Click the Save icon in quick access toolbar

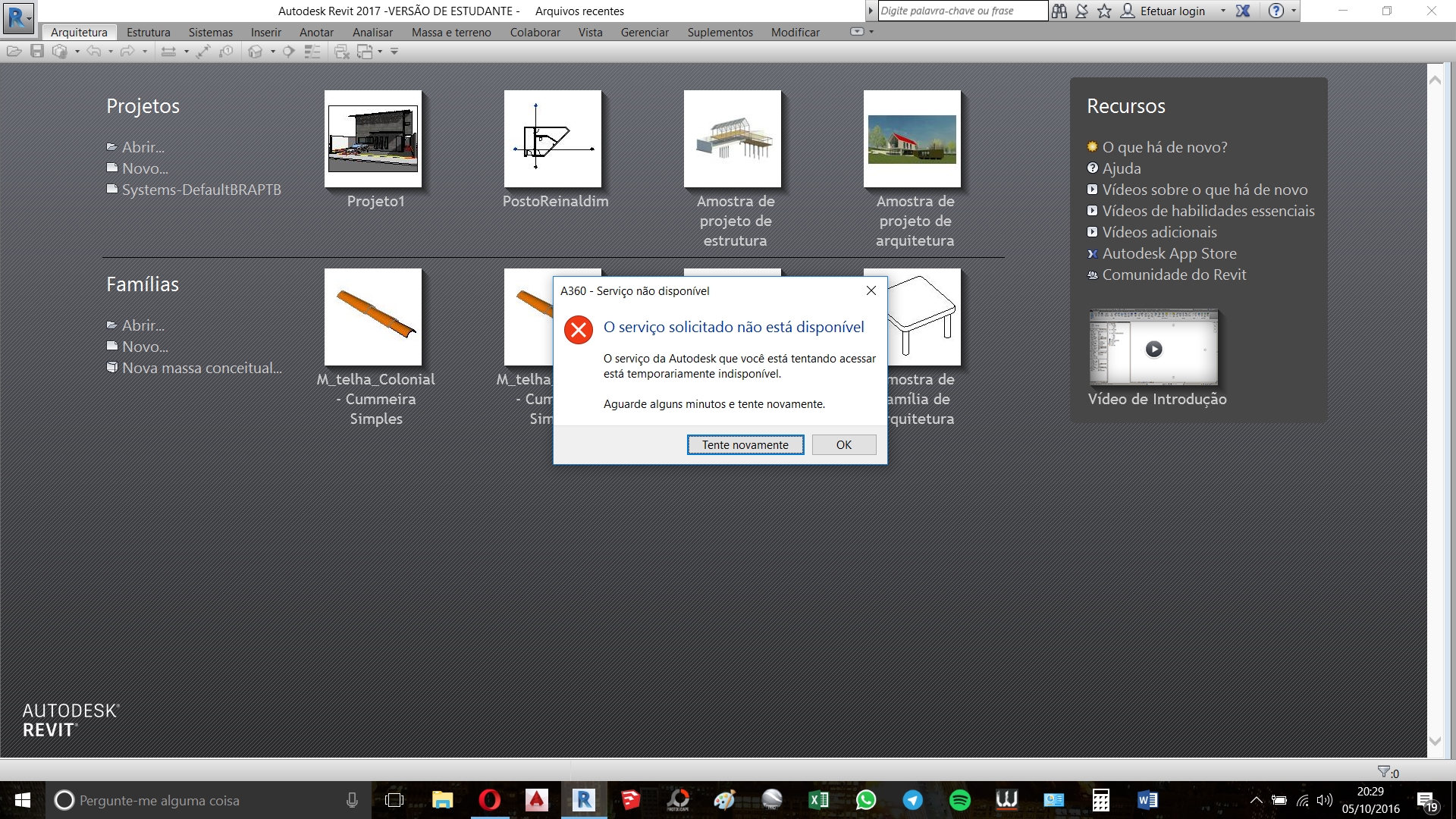(36, 52)
